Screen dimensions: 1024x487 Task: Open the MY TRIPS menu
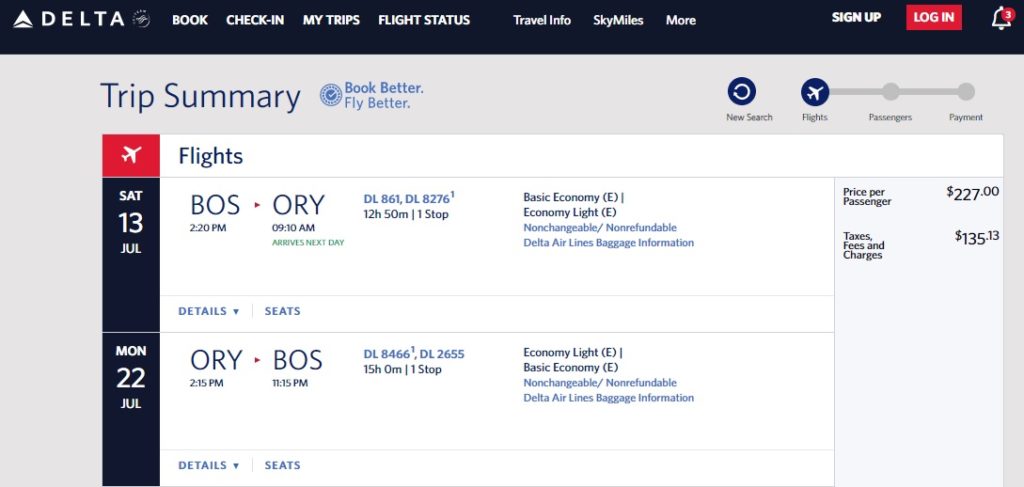click(331, 20)
